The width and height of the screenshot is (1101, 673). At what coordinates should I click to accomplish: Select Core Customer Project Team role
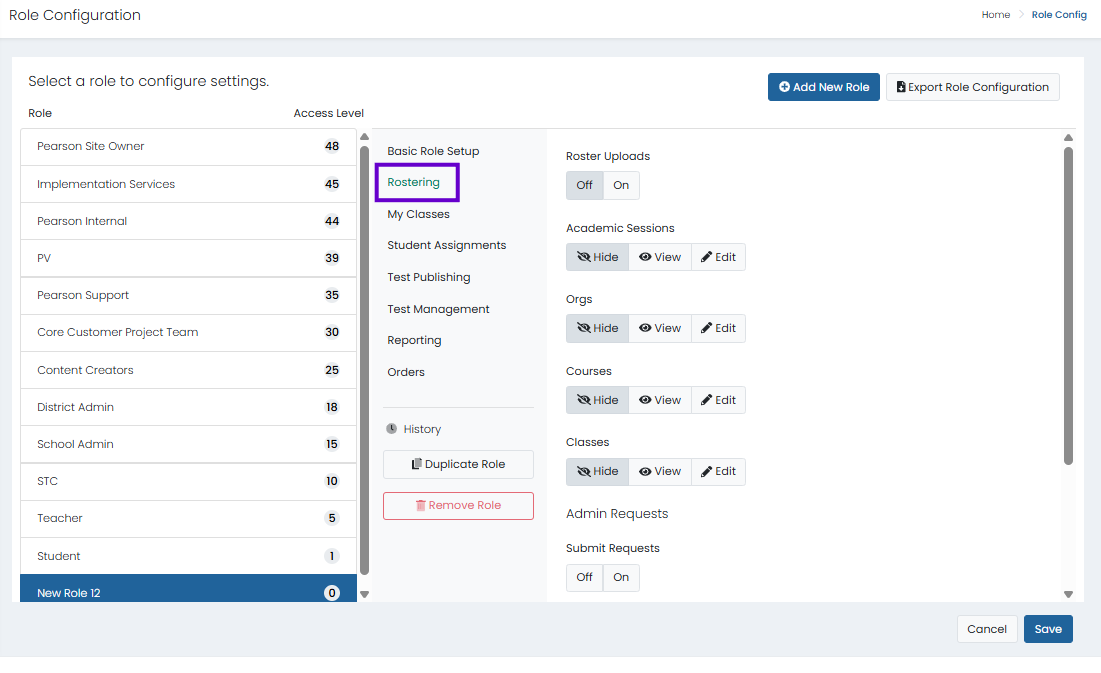pyautogui.click(x=188, y=332)
